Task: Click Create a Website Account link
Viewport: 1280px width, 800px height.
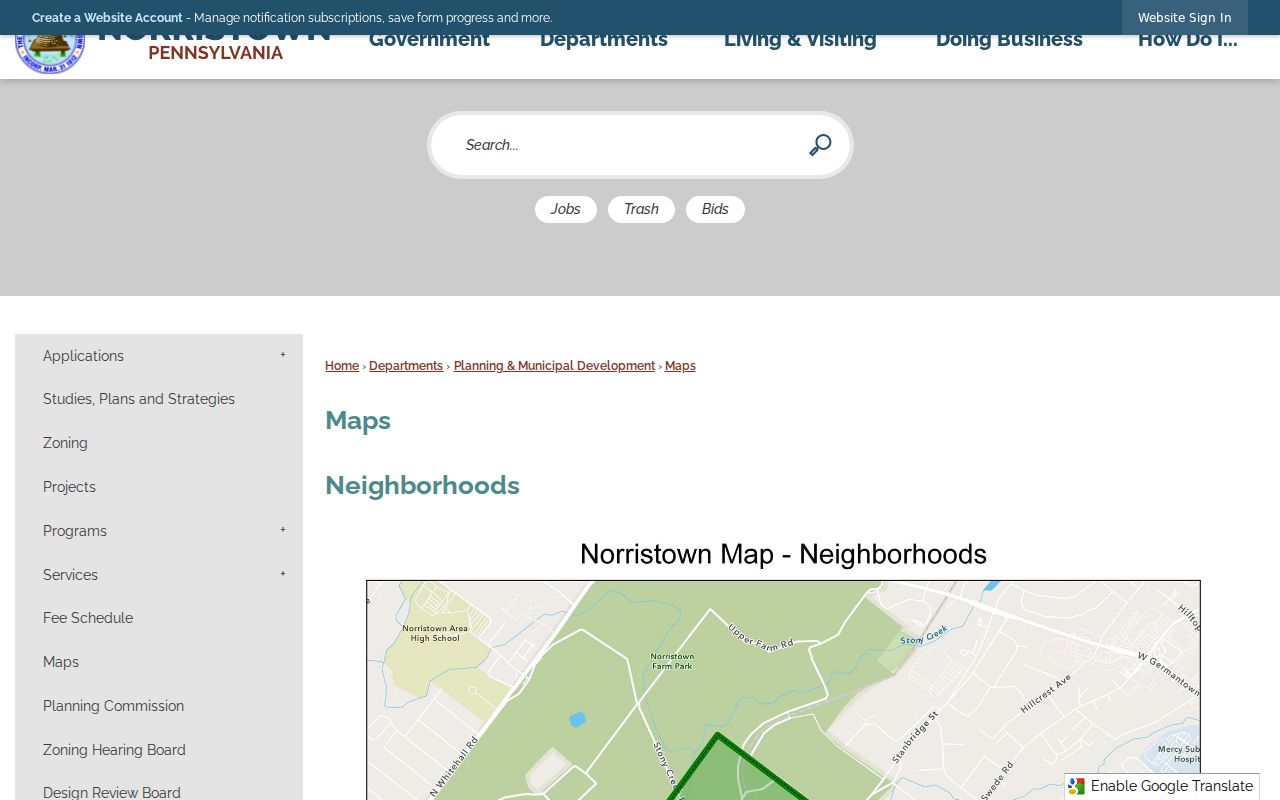Action: [107, 18]
